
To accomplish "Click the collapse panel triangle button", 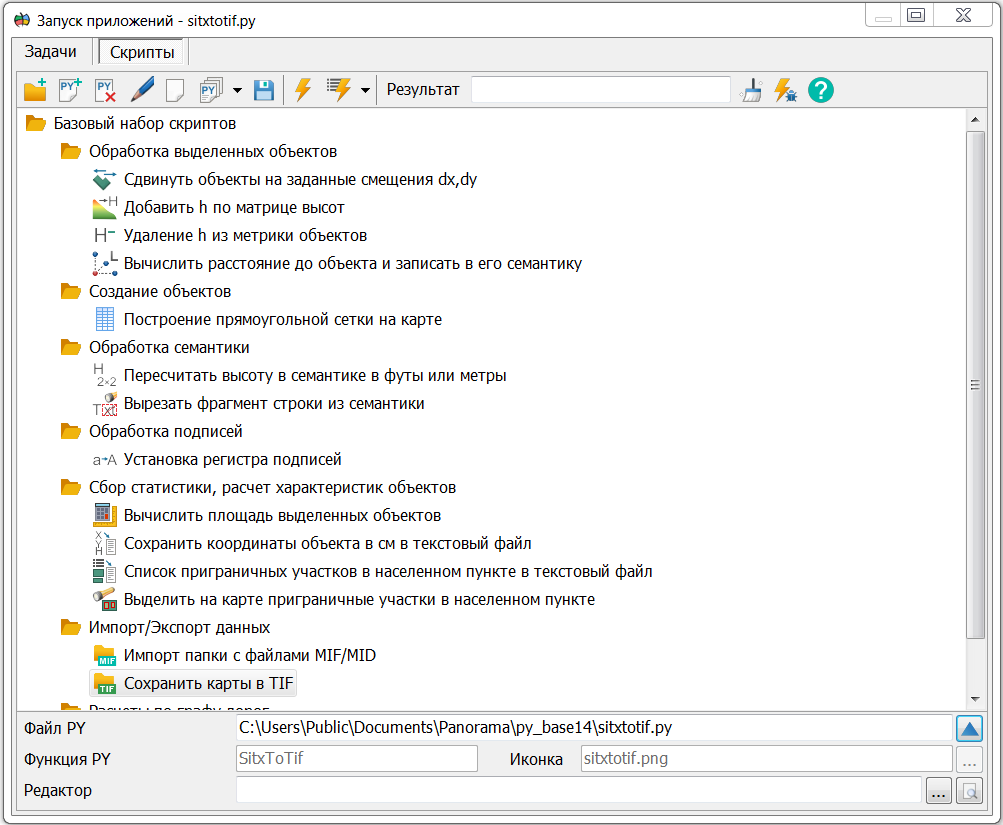I will click(x=969, y=728).
